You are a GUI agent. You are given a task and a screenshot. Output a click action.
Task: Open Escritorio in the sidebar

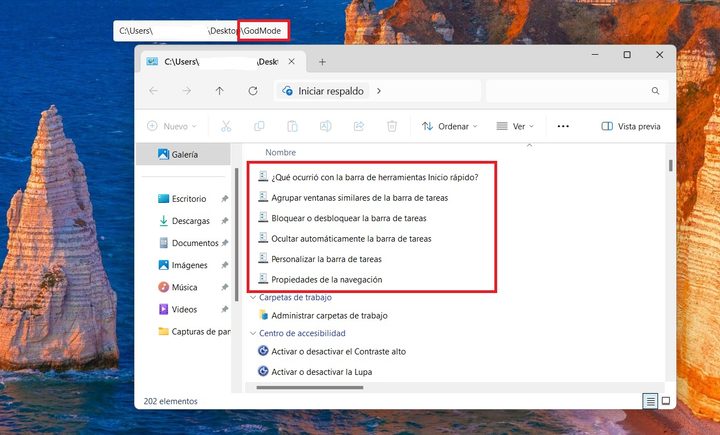(188, 199)
